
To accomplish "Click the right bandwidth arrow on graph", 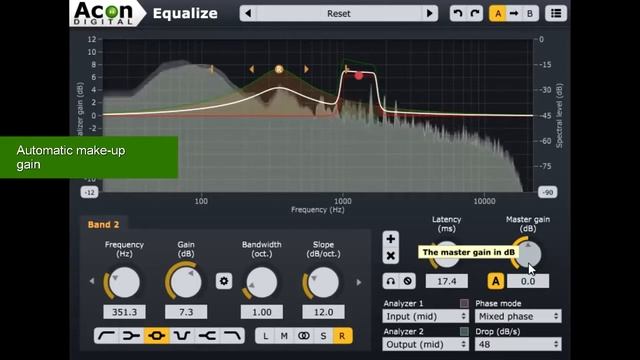I will [x=306, y=69].
